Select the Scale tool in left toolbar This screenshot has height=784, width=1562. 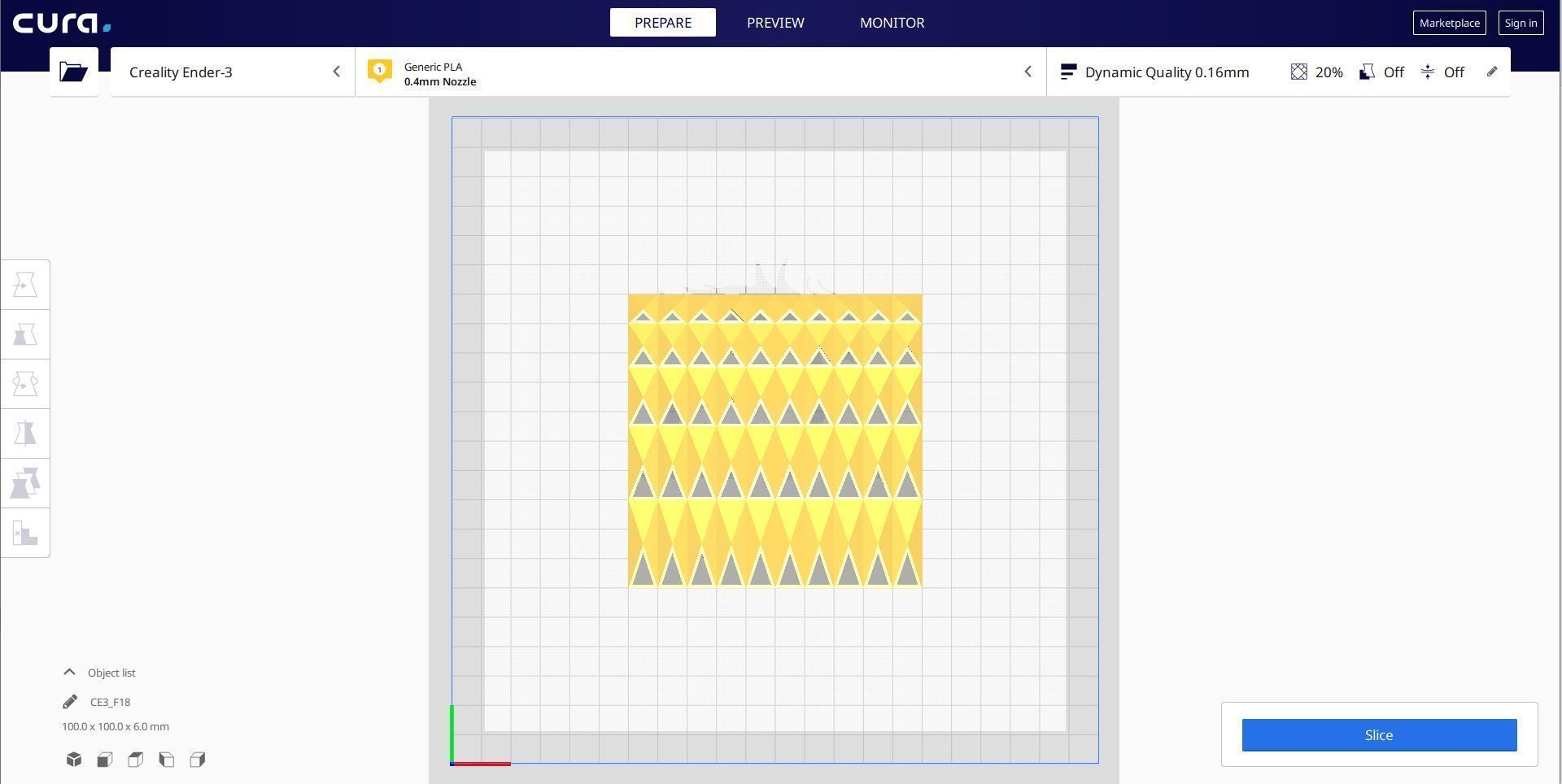coord(25,334)
